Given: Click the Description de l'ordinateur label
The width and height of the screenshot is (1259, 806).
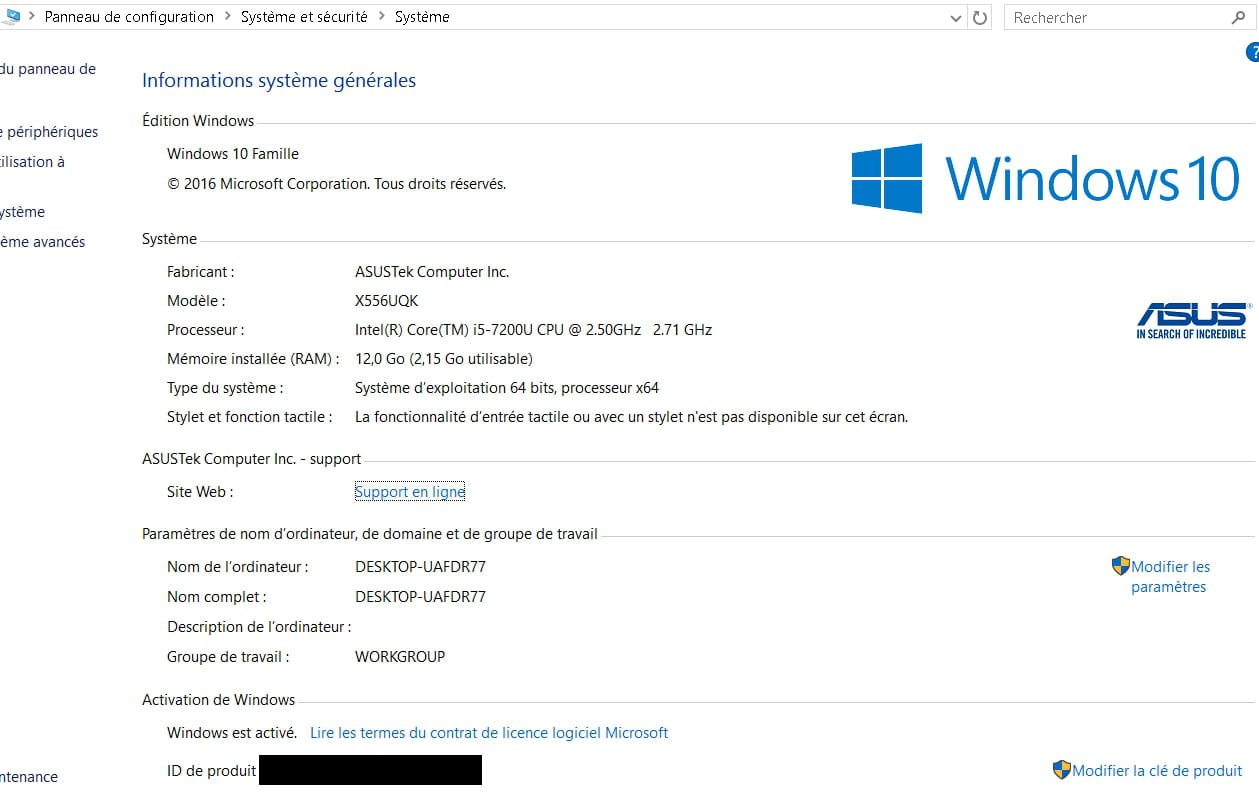Looking at the screenshot, I should click(x=259, y=627).
